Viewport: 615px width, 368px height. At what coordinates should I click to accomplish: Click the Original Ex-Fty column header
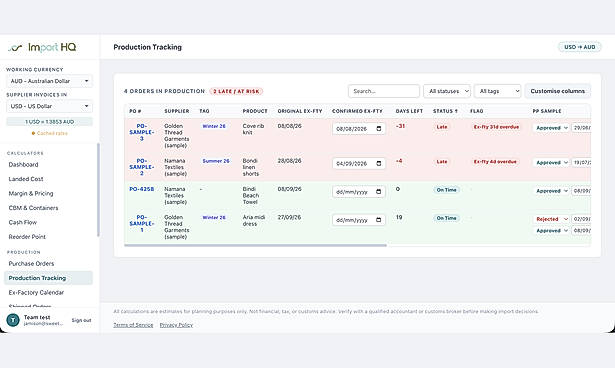[x=300, y=111]
